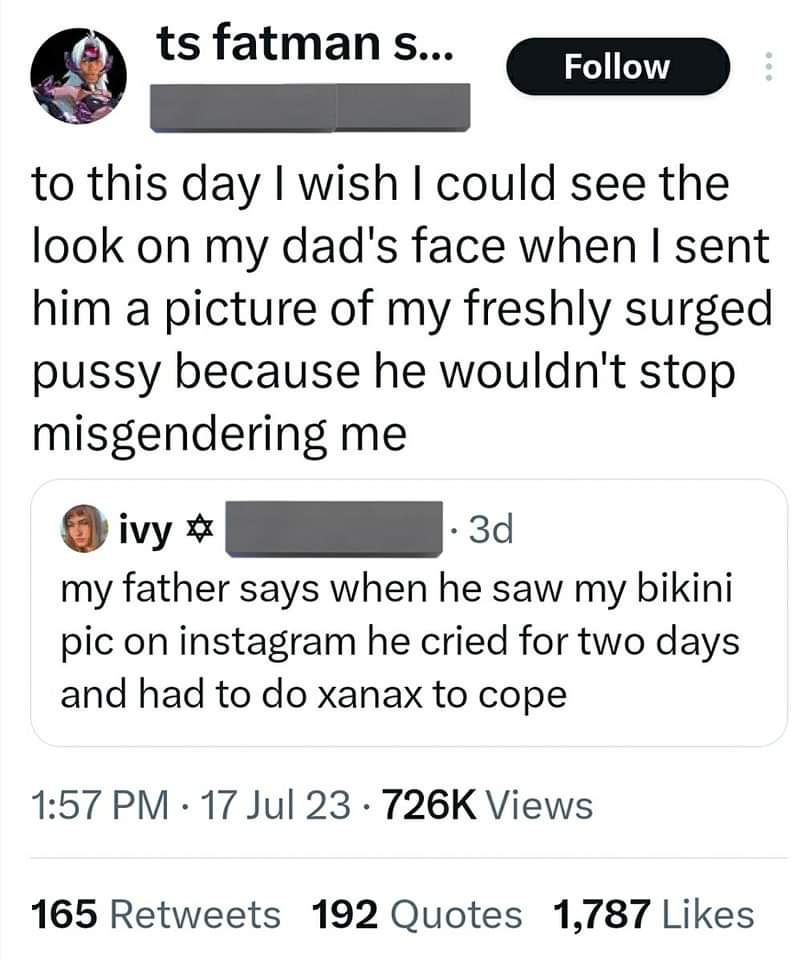Click the word 'misgendering' in the tweet
809x960 pixels.
(x=180, y=435)
